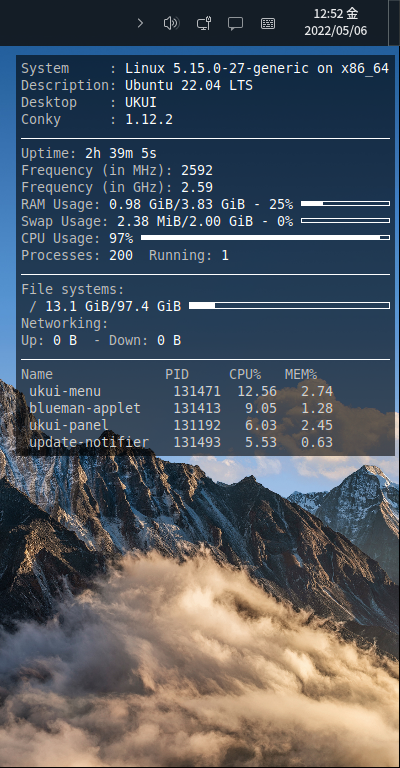Click the RAM usage progress bar
The height and width of the screenshot is (768, 400).
point(345,203)
